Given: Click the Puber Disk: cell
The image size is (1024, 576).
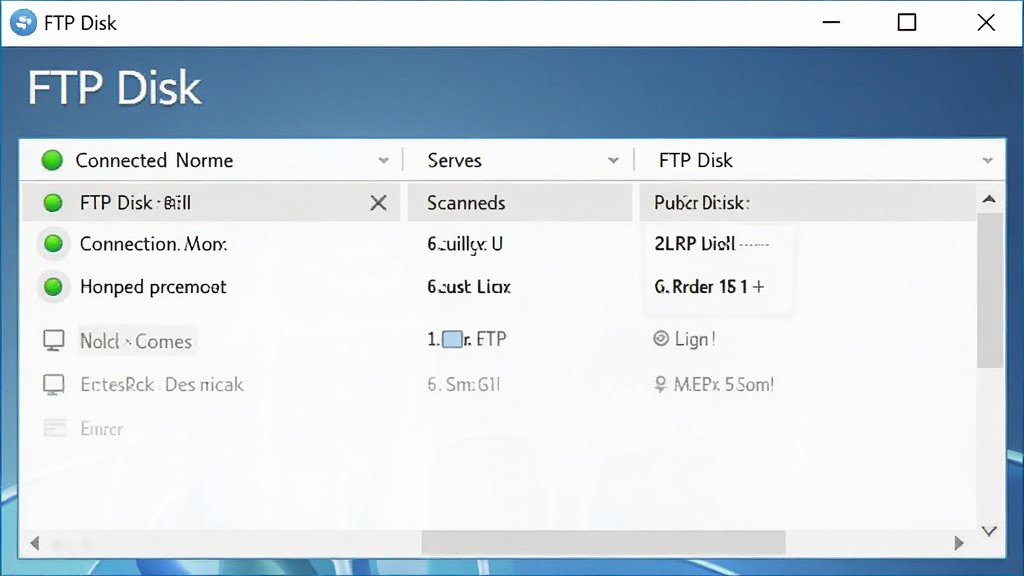Looking at the screenshot, I should 807,202.
